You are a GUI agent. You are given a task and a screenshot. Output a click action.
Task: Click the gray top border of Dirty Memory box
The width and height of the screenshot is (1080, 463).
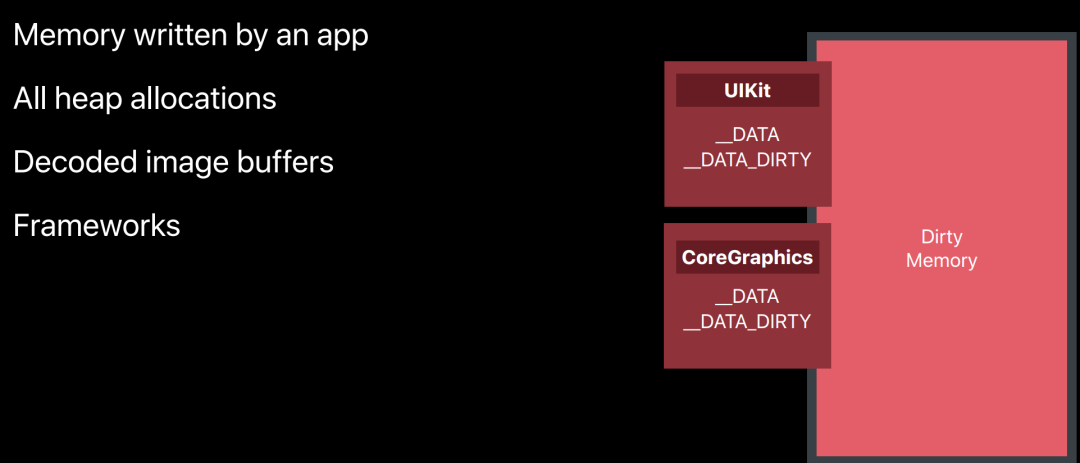click(941, 36)
